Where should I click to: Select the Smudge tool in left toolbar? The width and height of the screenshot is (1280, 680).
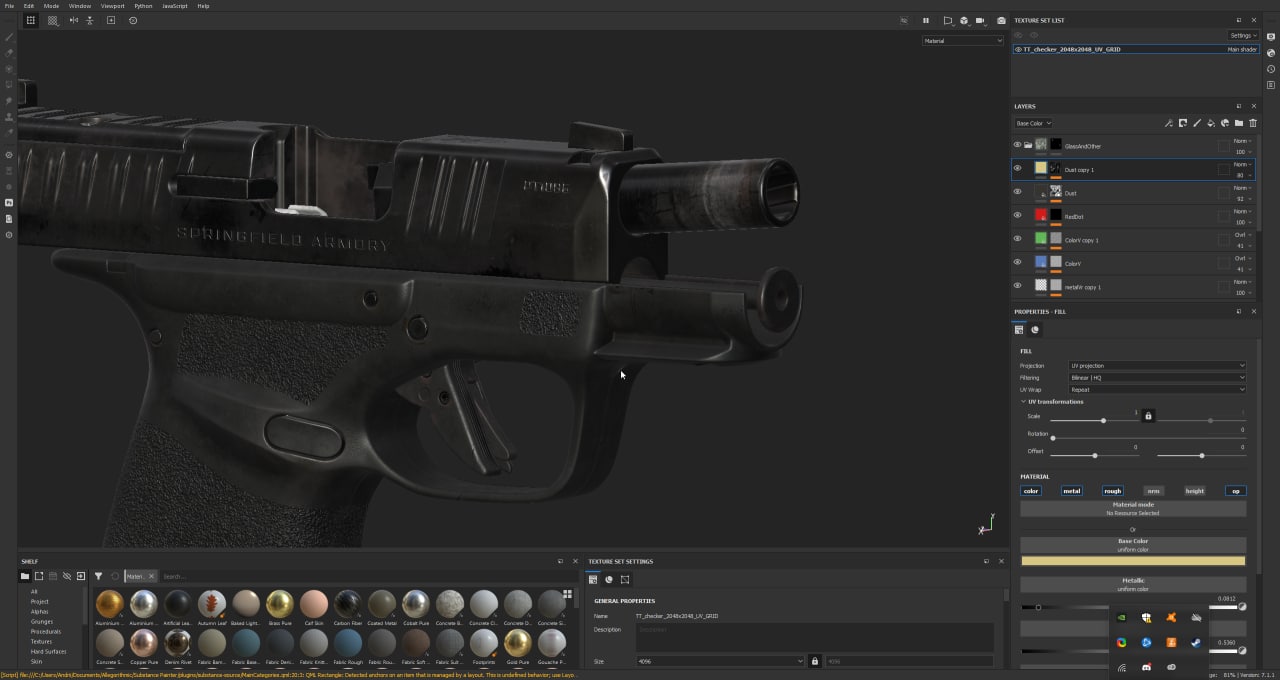pos(9,101)
